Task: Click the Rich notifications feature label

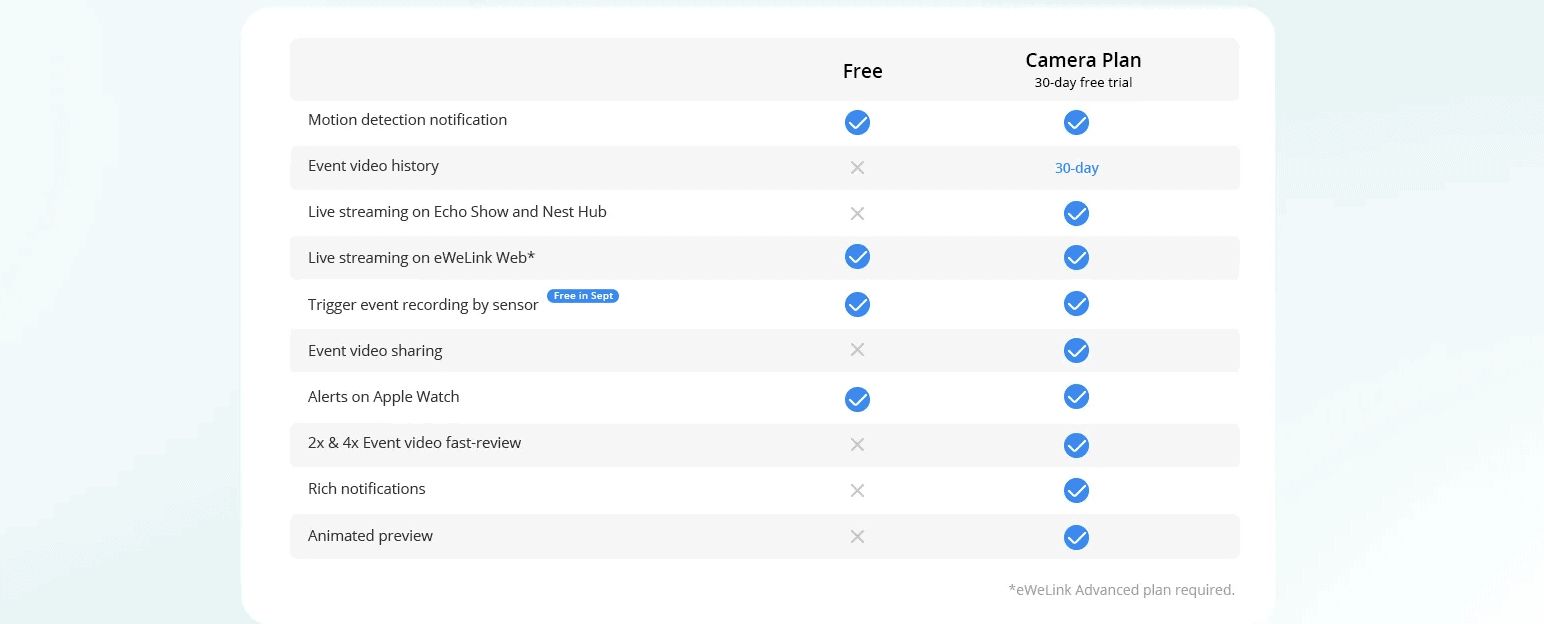Action: [367, 488]
